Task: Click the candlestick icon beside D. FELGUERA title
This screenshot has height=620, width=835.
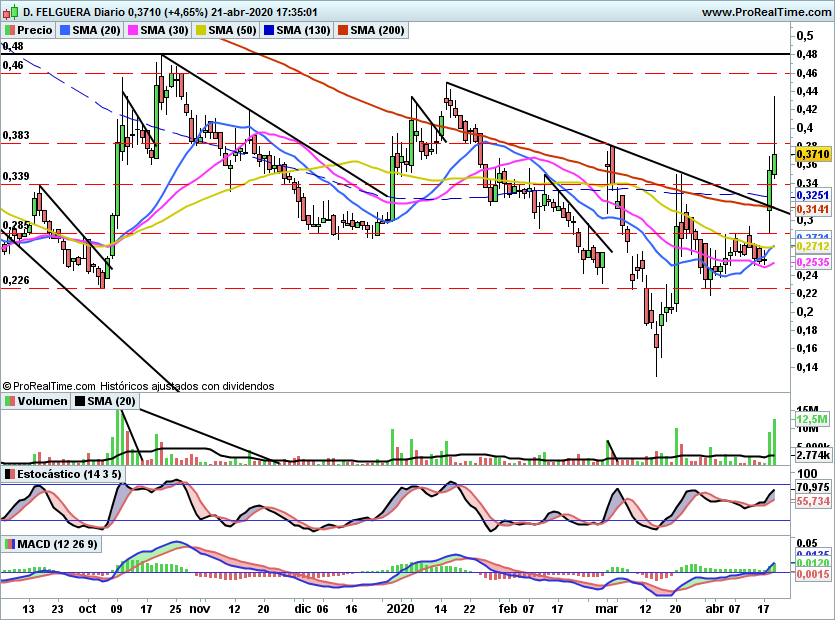Action: point(11,11)
